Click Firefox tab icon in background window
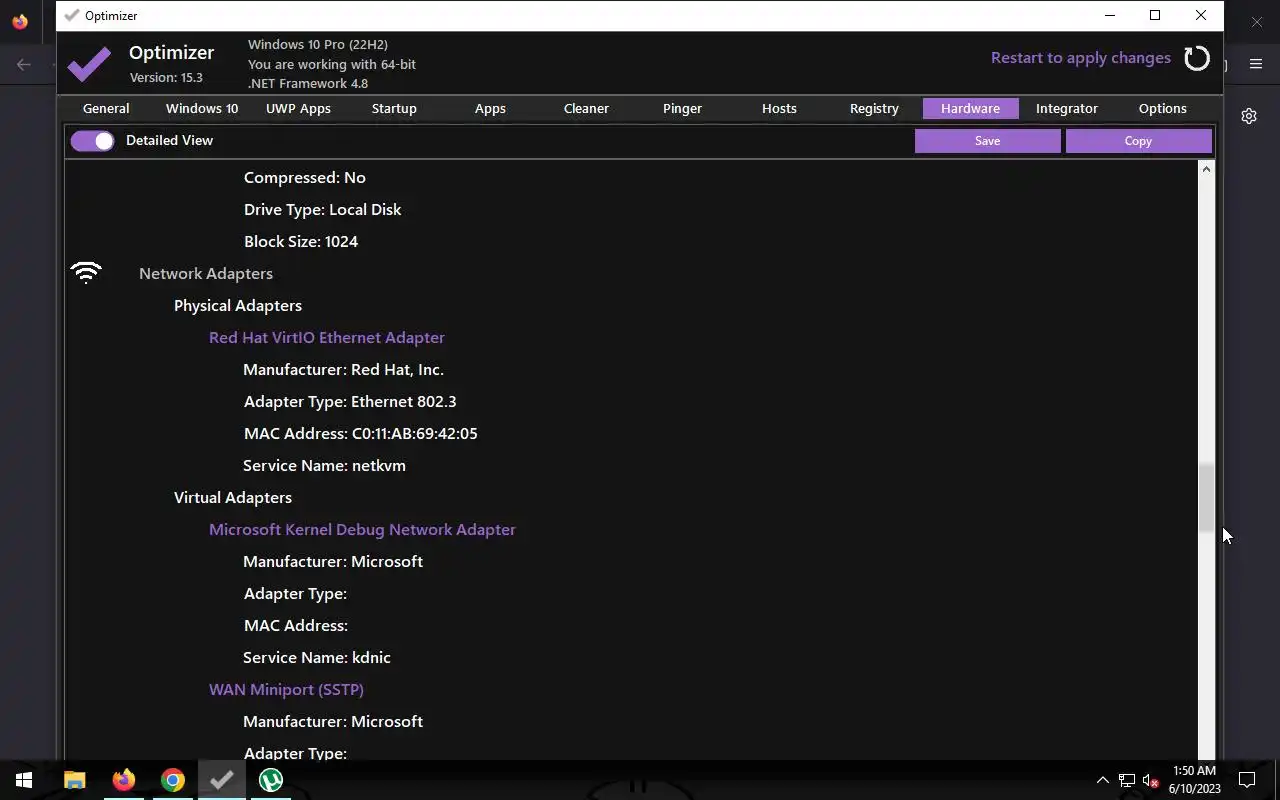The image size is (1280, 800). [20, 21]
